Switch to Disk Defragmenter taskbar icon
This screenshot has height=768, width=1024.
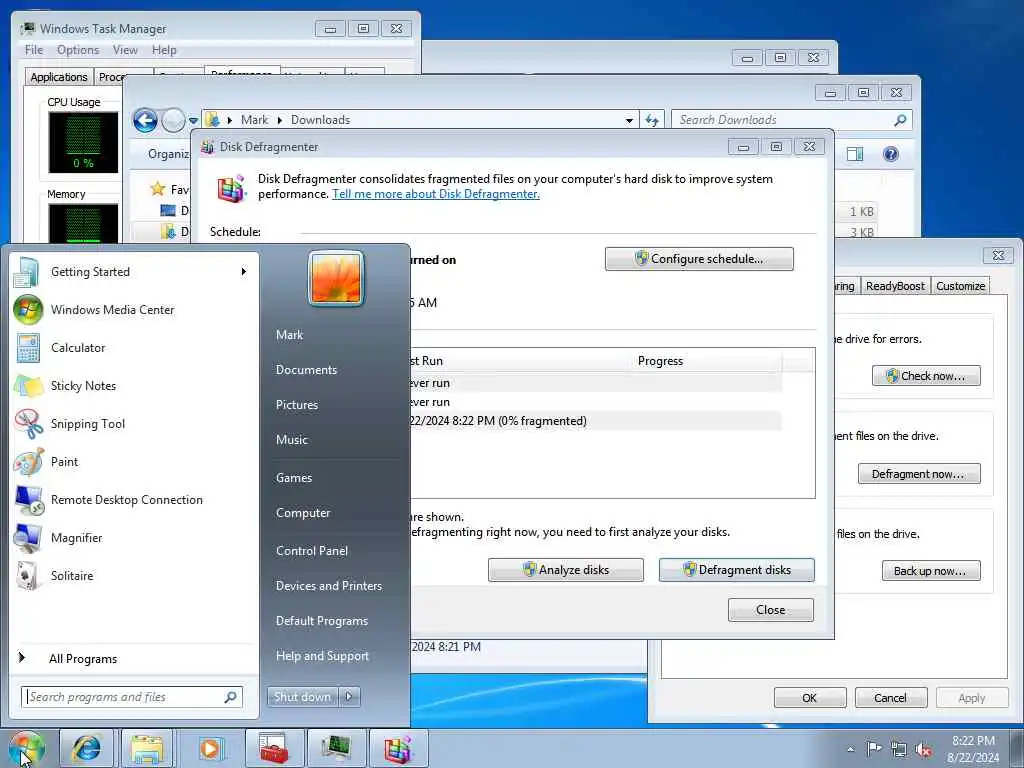pyautogui.click(x=398, y=748)
